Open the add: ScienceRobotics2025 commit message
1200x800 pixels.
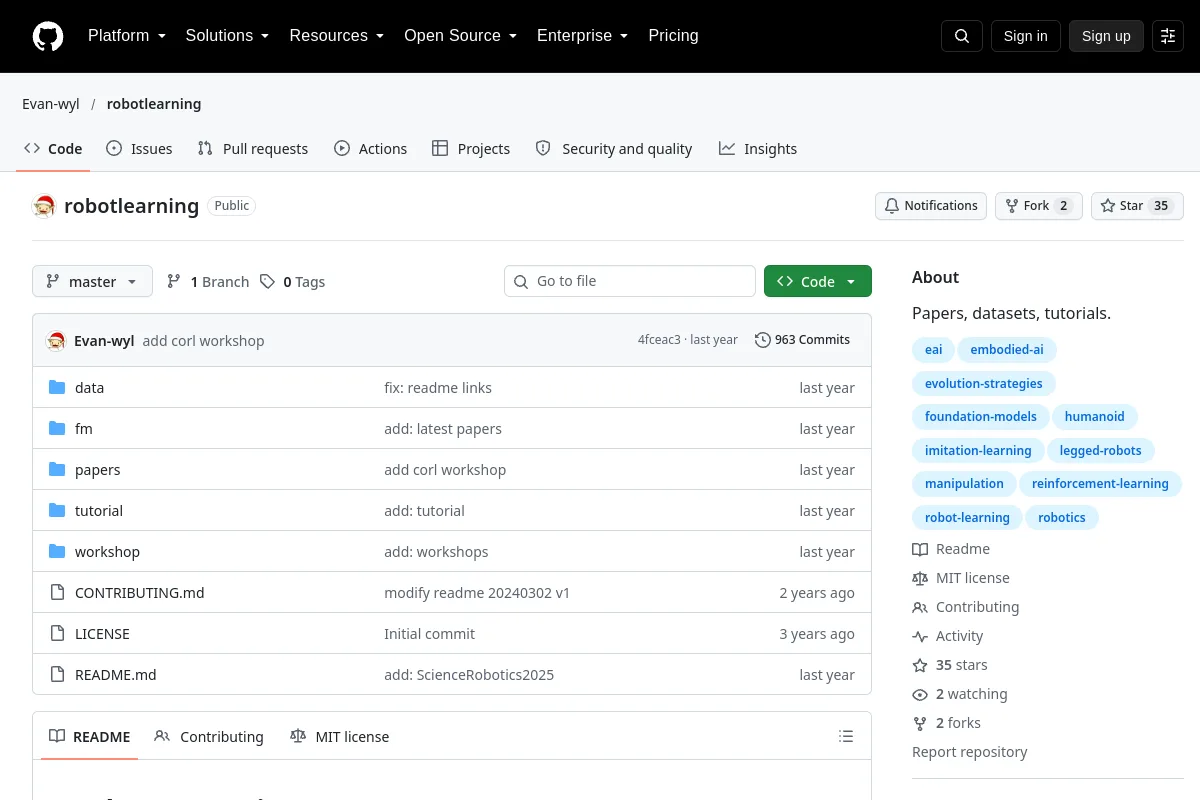(469, 675)
